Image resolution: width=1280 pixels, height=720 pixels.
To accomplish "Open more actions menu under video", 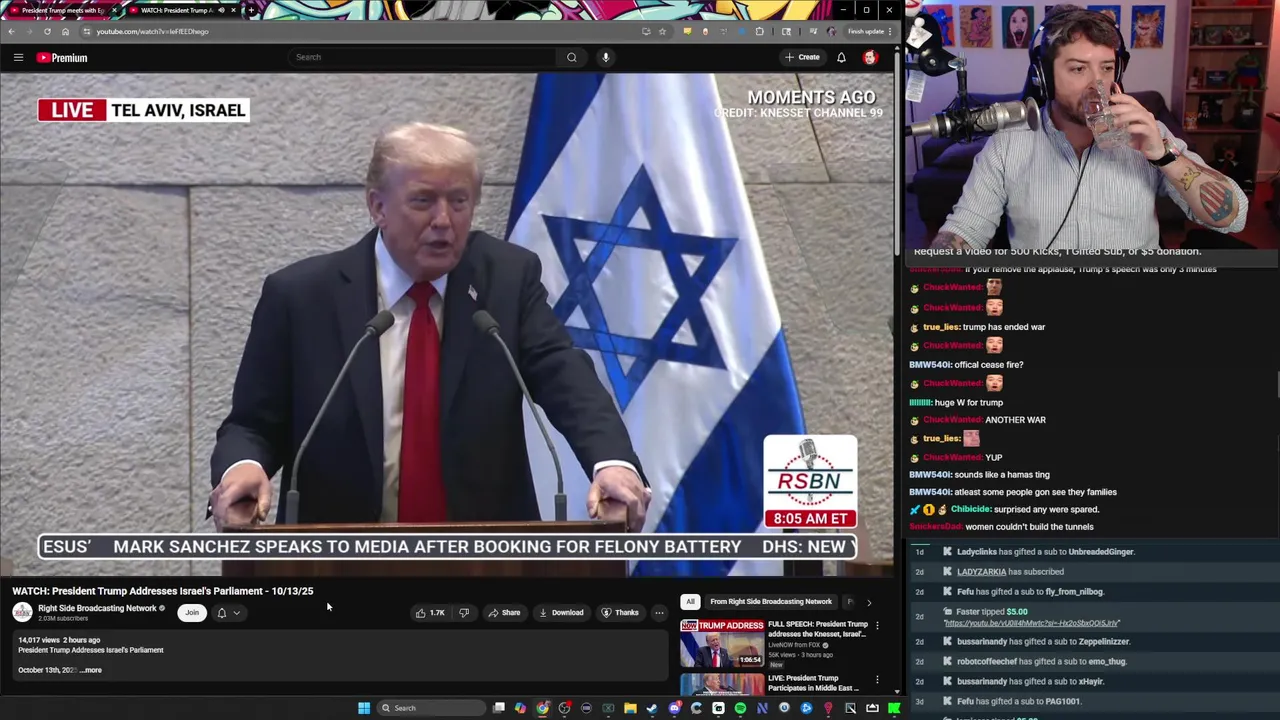I will click(x=658, y=613).
